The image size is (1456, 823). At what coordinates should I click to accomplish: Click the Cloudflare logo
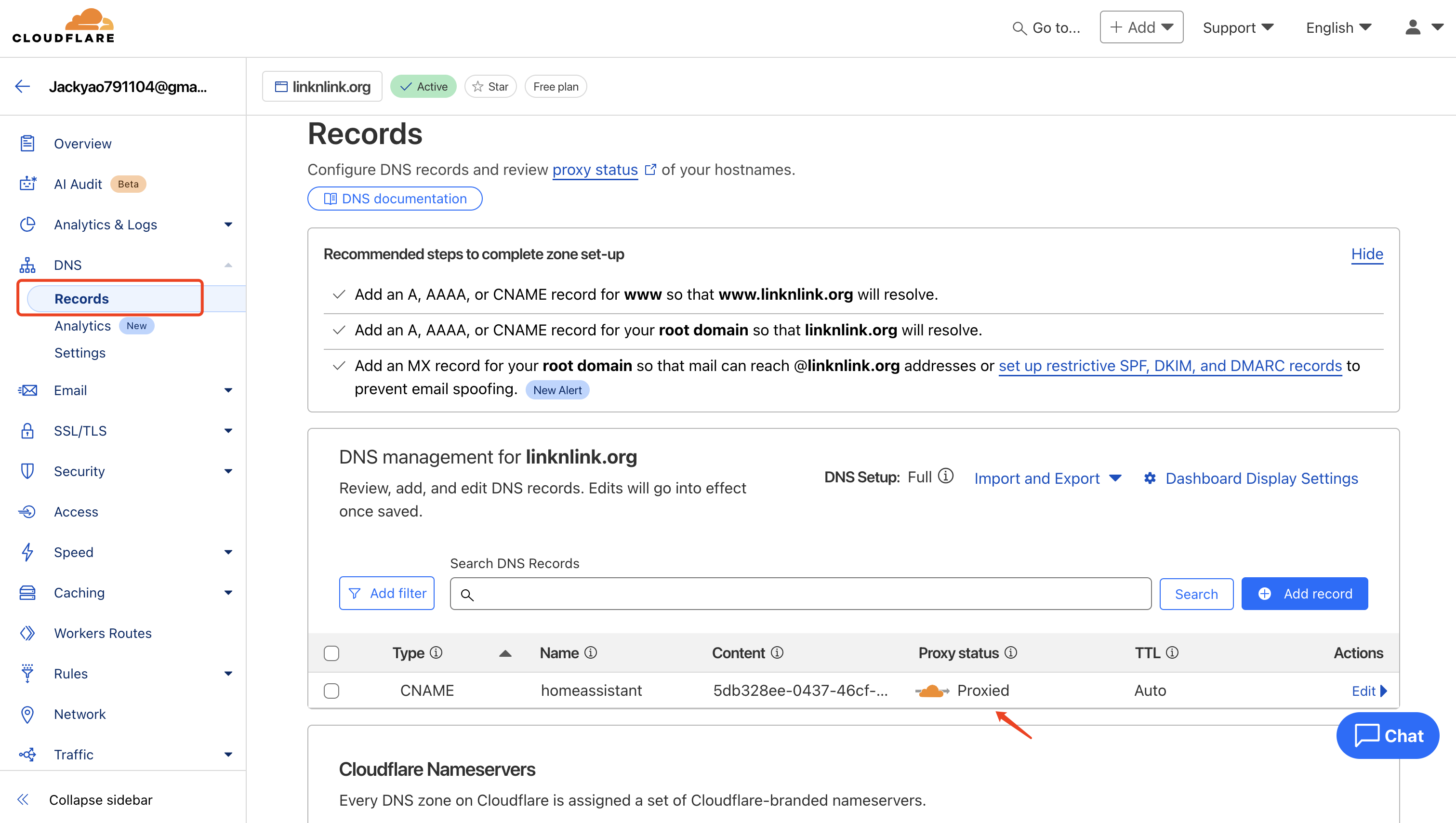(x=63, y=26)
